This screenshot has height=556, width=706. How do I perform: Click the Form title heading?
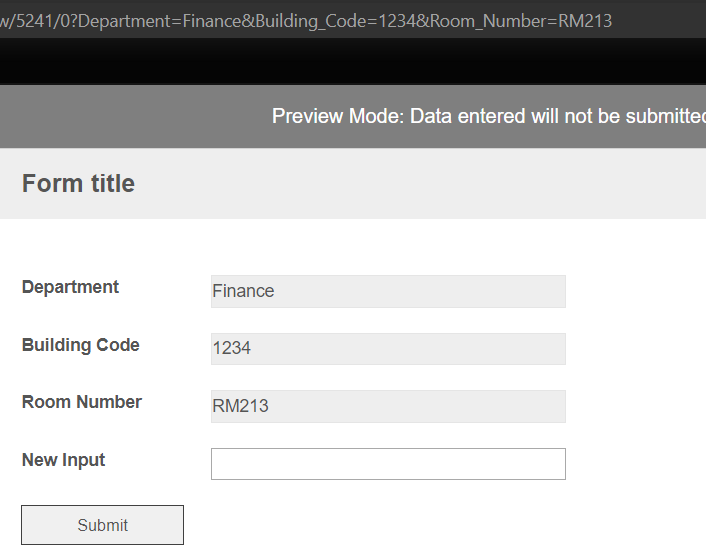(78, 183)
